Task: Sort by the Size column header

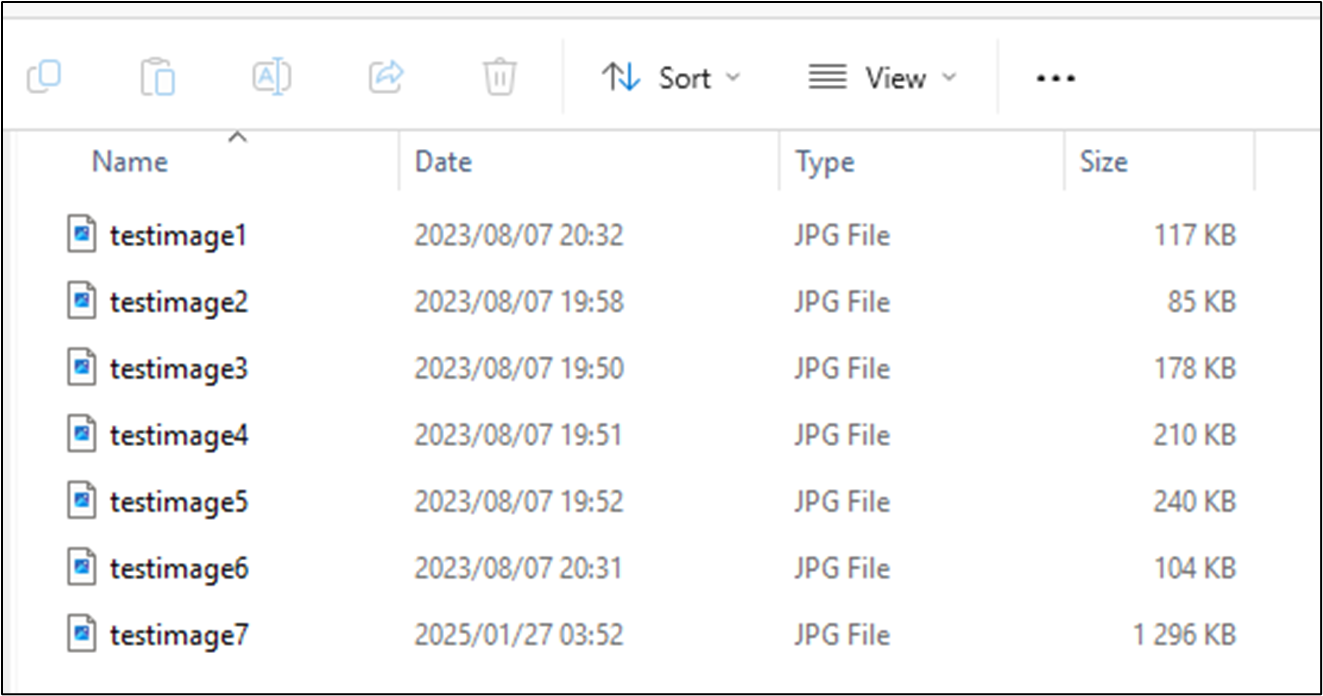Action: click(x=1103, y=162)
